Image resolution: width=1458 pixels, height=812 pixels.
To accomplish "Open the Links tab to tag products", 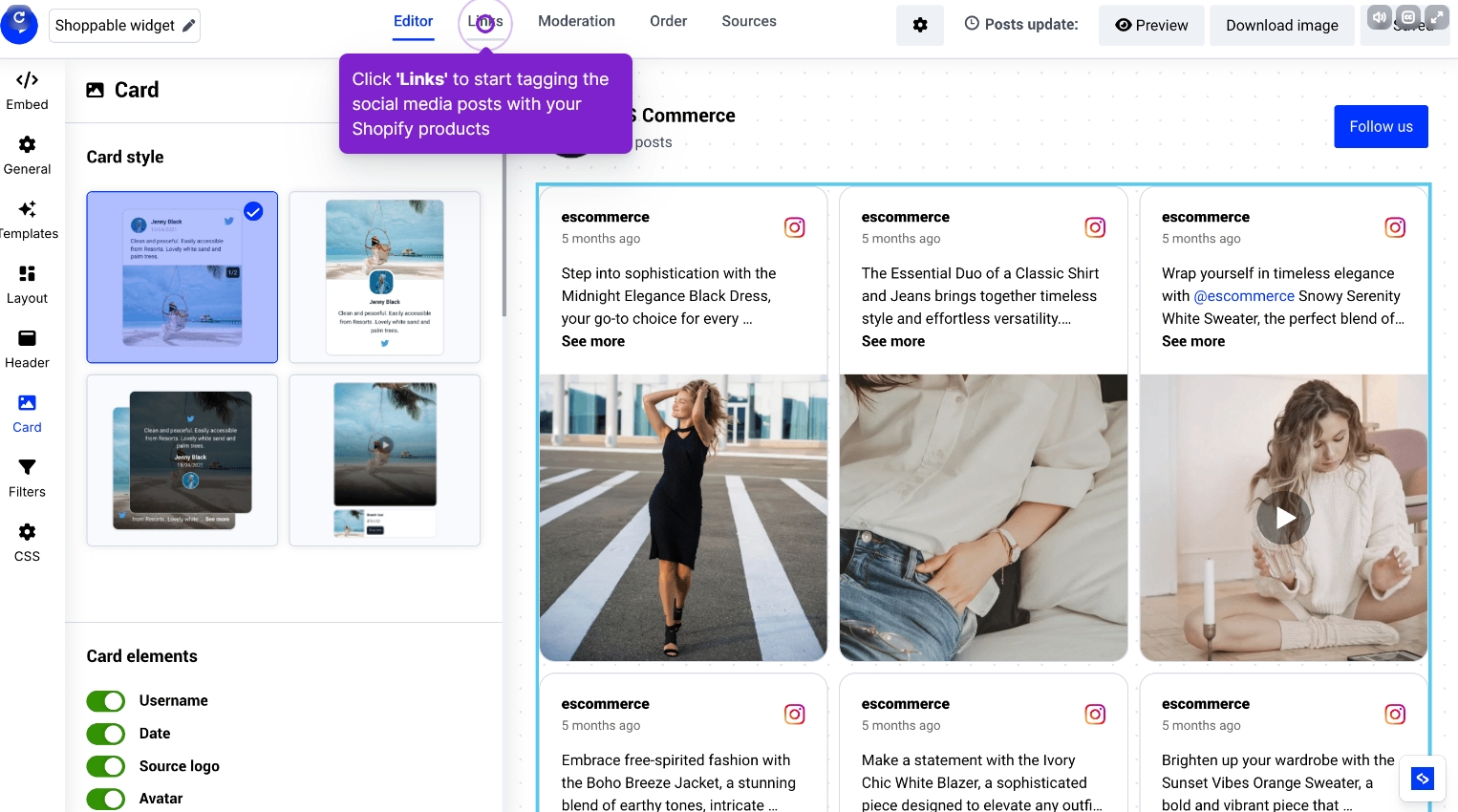I will (x=484, y=21).
